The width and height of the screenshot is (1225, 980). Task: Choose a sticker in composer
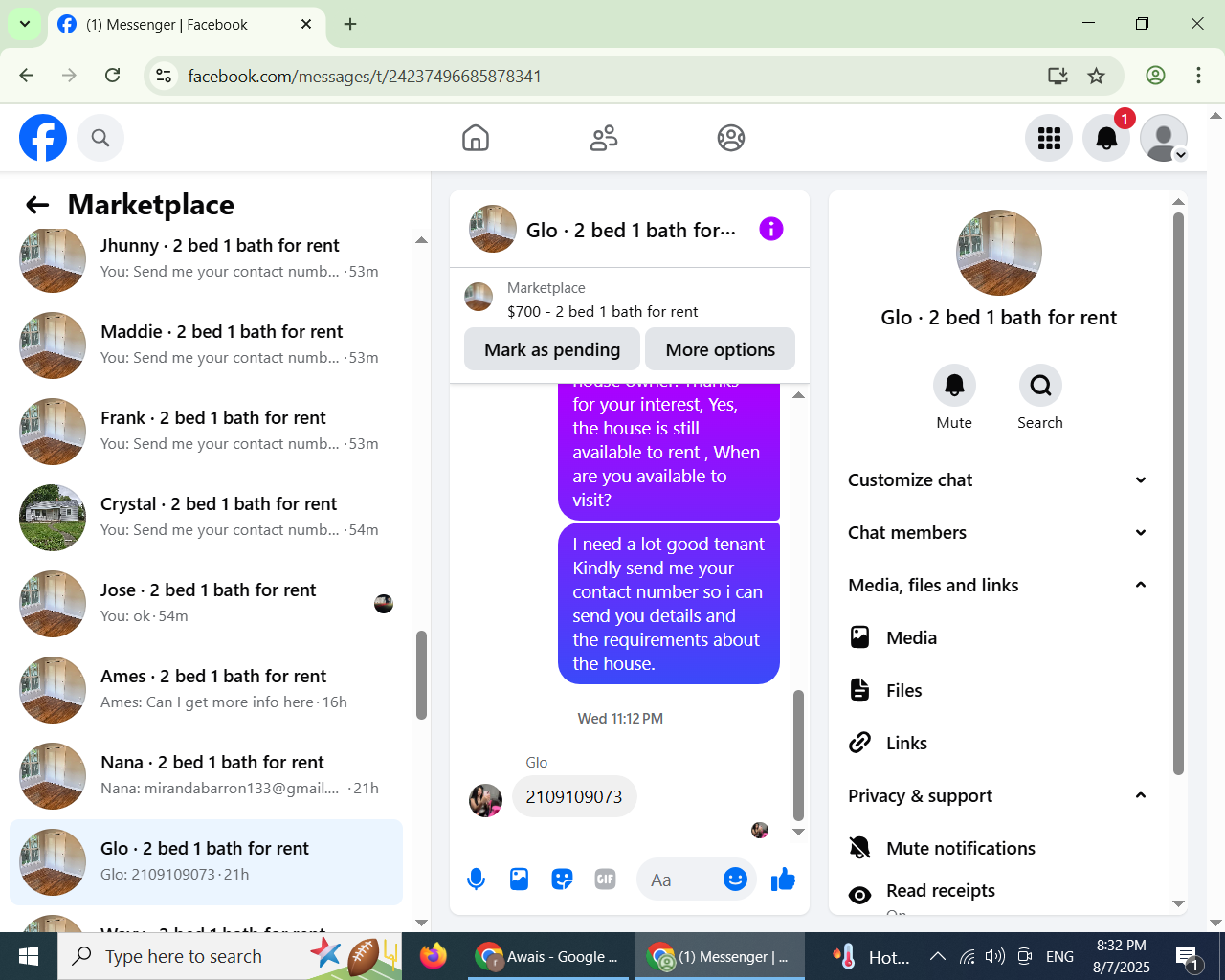tap(562, 880)
